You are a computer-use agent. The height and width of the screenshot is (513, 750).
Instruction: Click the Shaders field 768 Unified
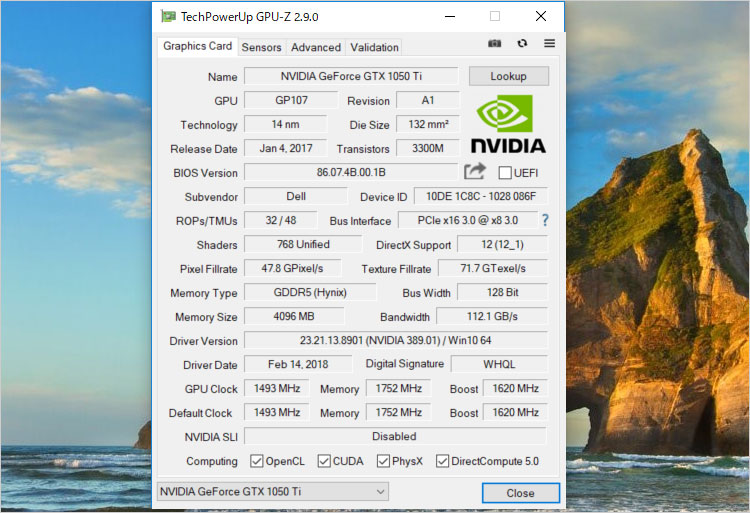point(303,244)
